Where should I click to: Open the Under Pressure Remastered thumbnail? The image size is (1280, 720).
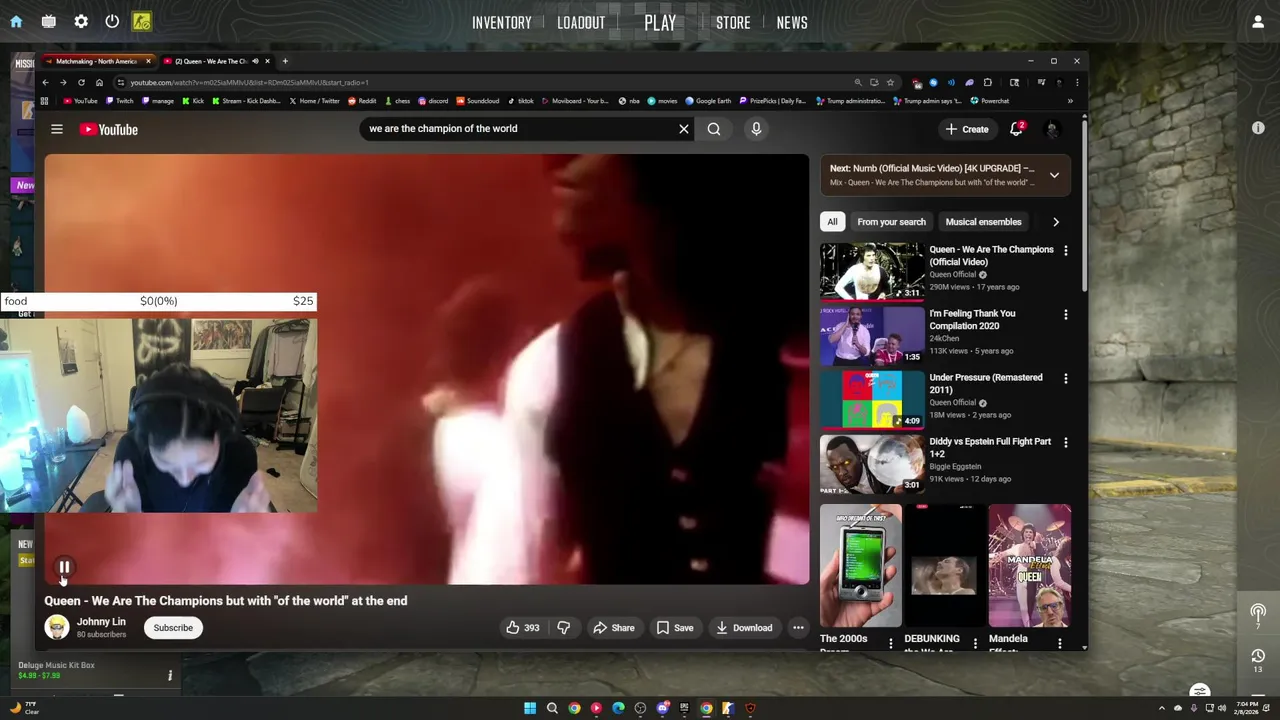872,399
